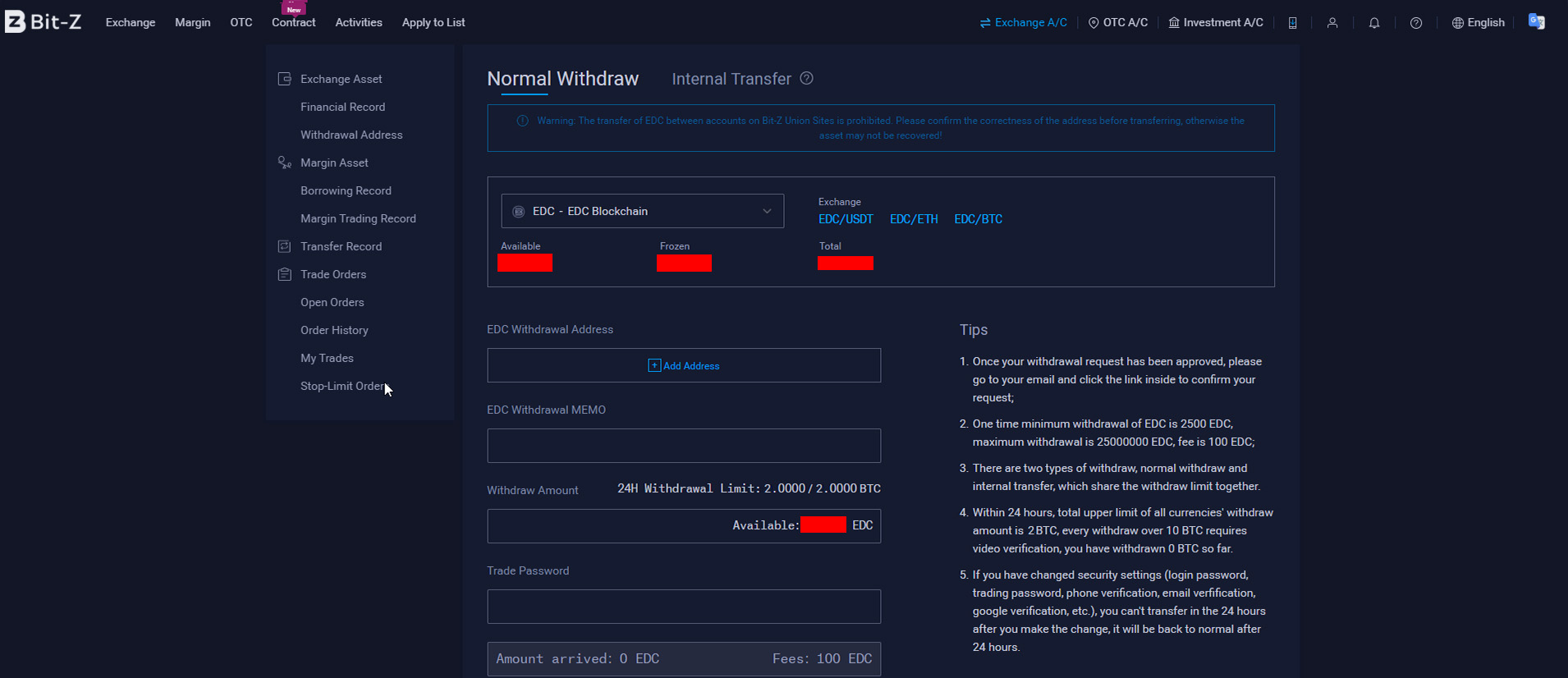1568x678 pixels.
Task: Open Margin Trading Record in sidebar
Action: pyautogui.click(x=358, y=218)
